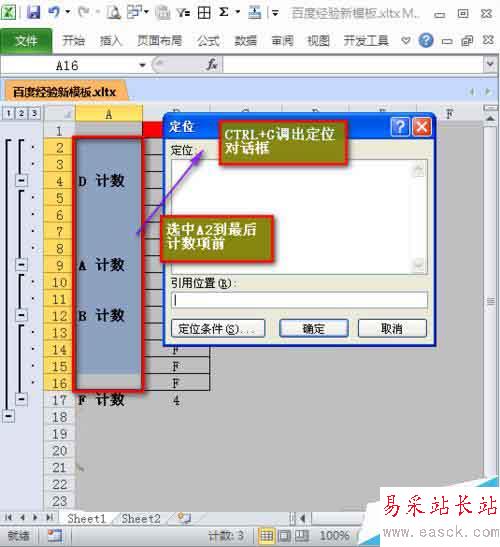Open the undo history dropdown arrow
This screenshot has width=500, height=547.
coord(68,12)
